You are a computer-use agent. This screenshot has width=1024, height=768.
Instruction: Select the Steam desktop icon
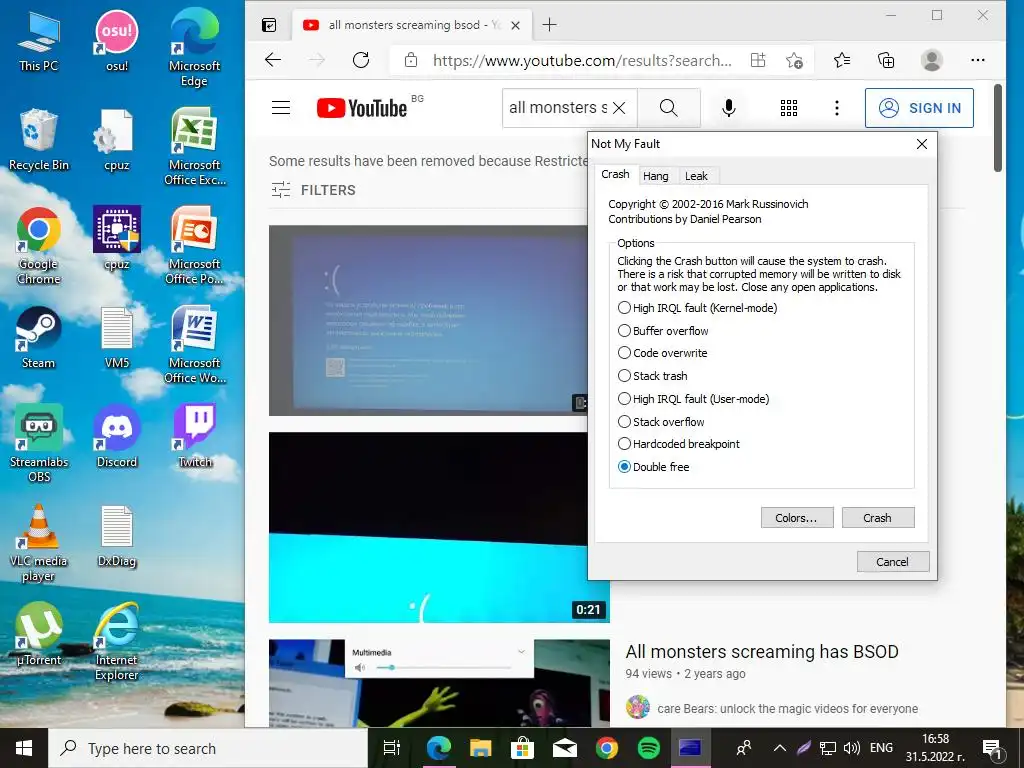pos(39,338)
